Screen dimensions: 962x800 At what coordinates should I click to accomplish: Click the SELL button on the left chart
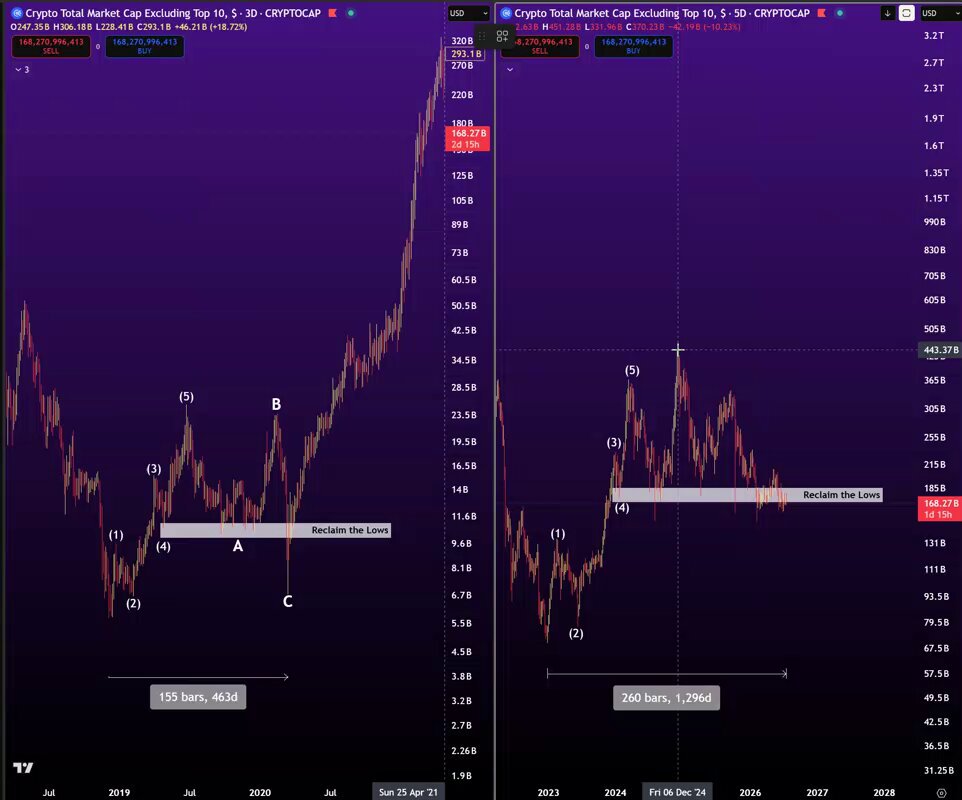coord(51,46)
